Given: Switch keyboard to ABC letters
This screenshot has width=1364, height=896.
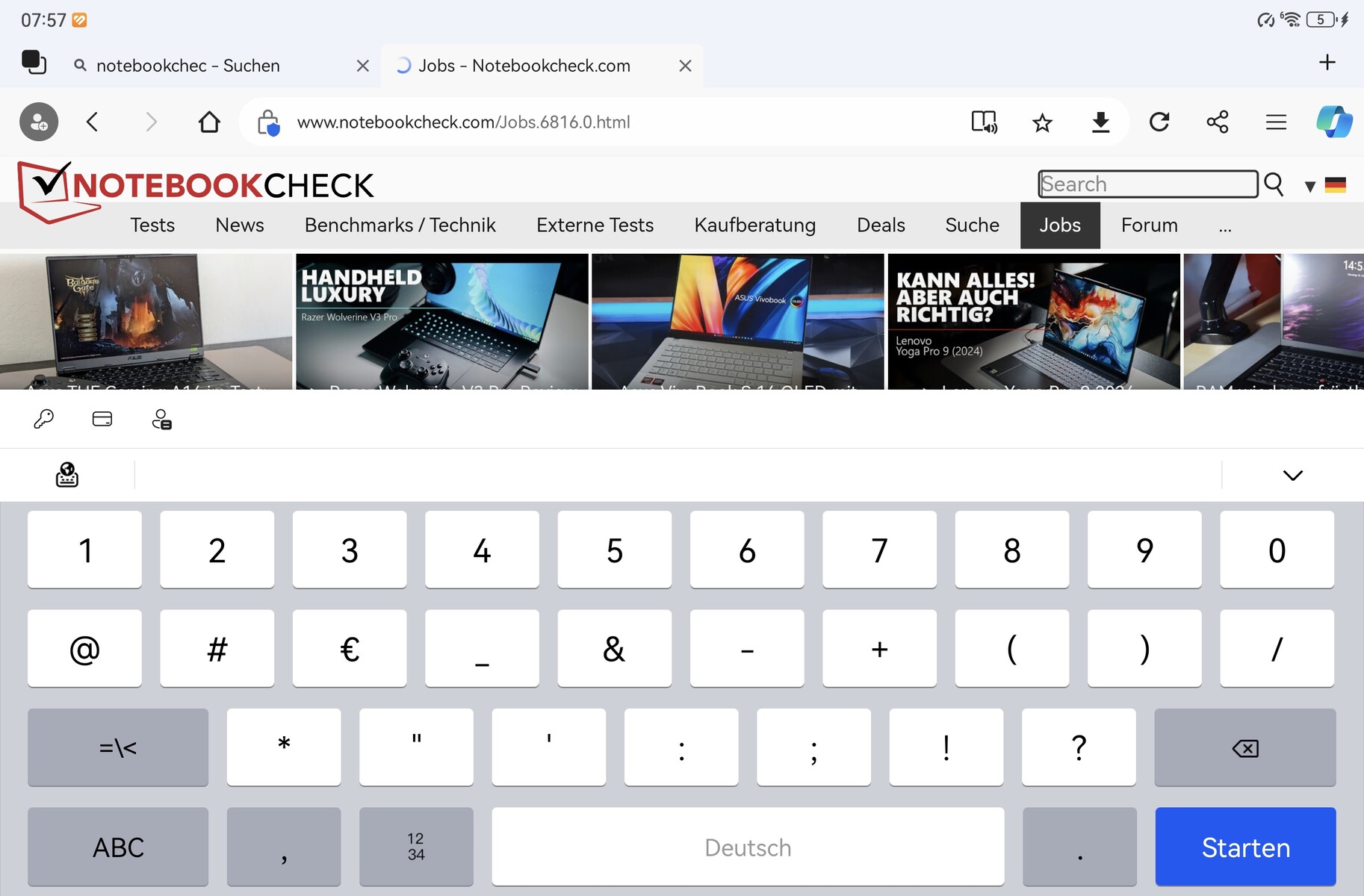Looking at the screenshot, I should [118, 847].
